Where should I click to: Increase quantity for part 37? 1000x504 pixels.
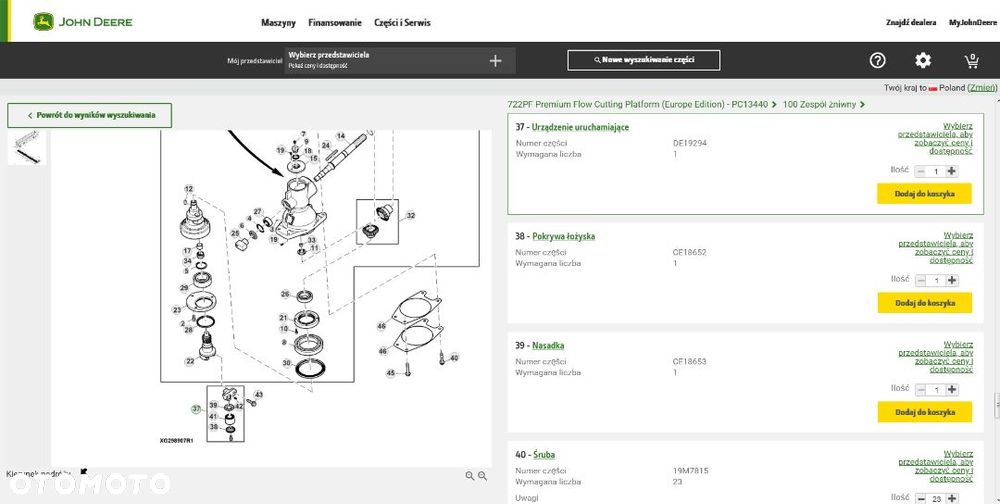952,171
